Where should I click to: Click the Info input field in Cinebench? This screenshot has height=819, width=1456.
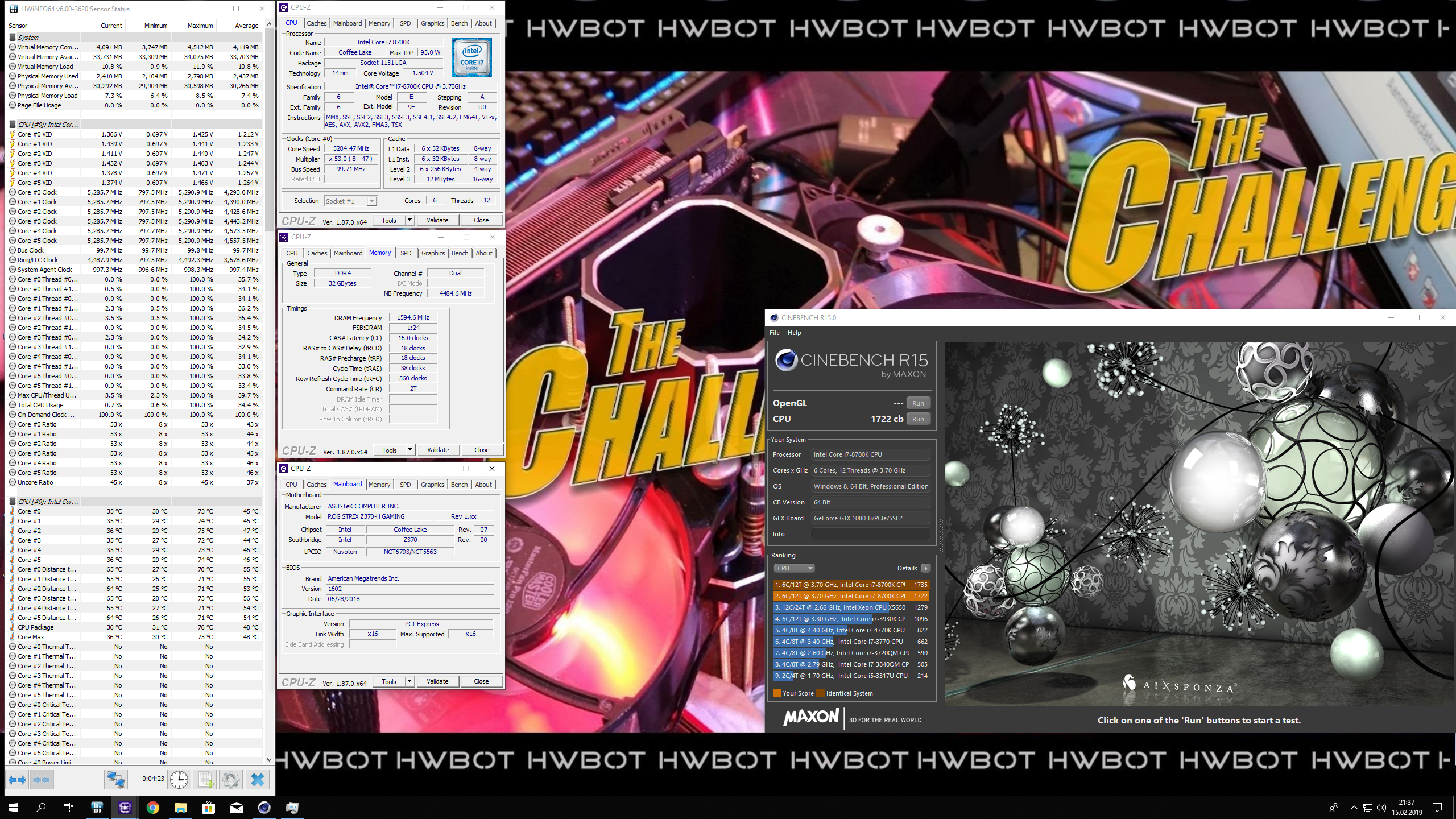tap(870, 534)
